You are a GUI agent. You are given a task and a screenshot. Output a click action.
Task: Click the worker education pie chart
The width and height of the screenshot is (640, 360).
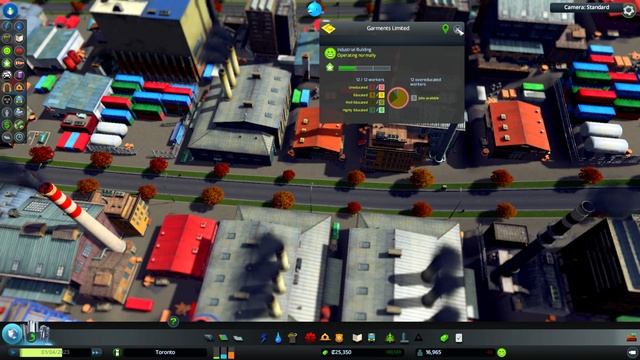pyautogui.click(x=398, y=98)
